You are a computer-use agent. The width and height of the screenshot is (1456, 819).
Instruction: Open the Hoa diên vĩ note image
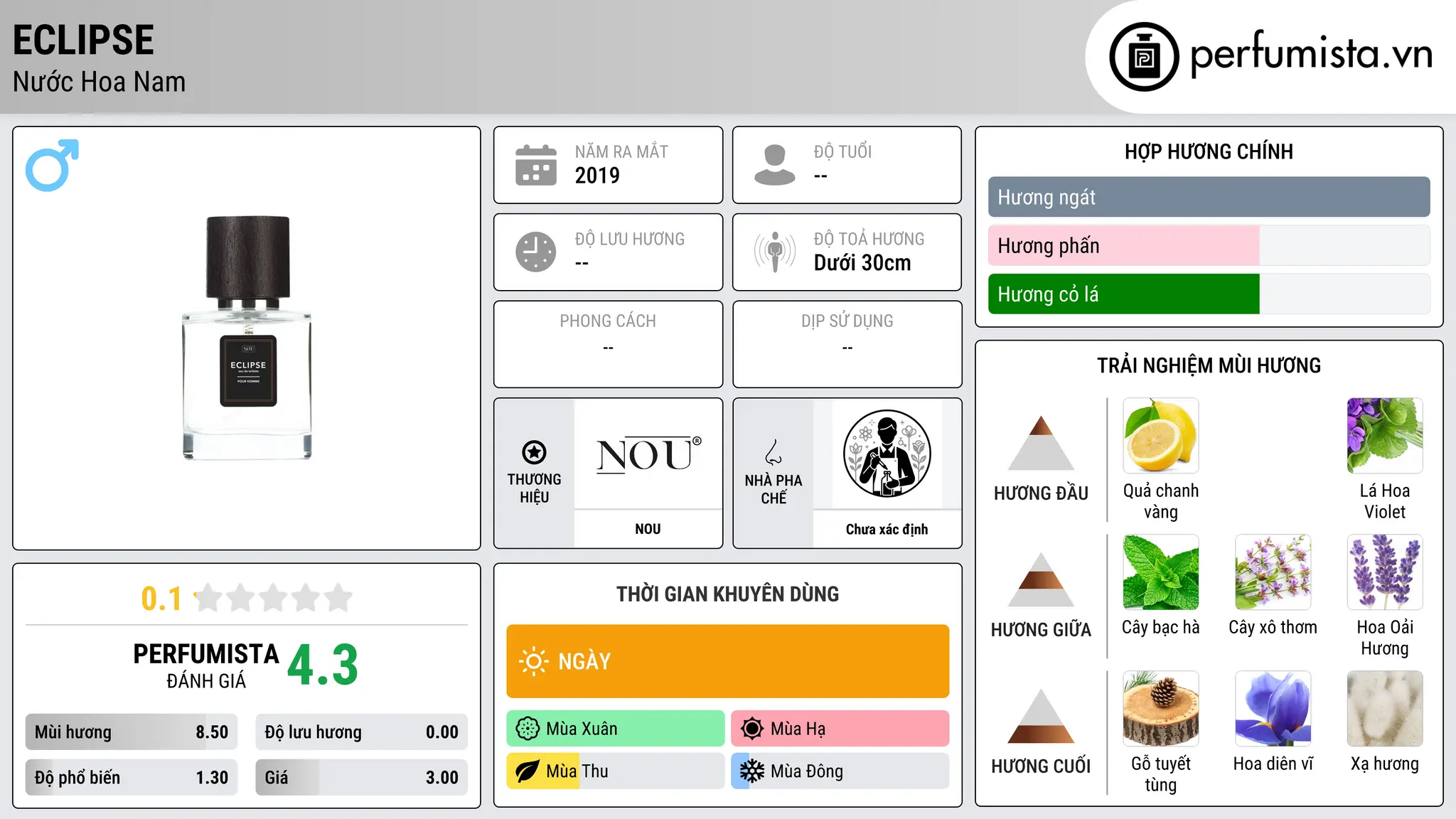1273,709
